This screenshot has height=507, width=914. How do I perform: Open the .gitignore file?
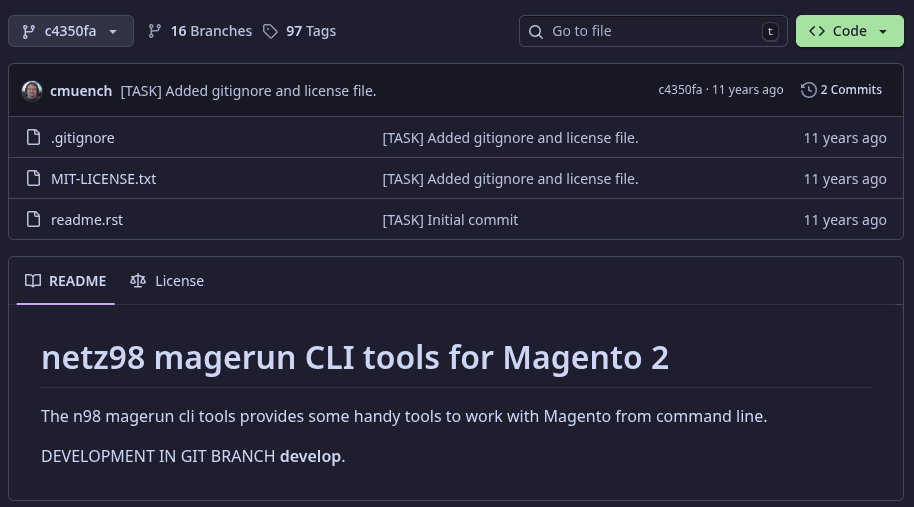point(83,138)
